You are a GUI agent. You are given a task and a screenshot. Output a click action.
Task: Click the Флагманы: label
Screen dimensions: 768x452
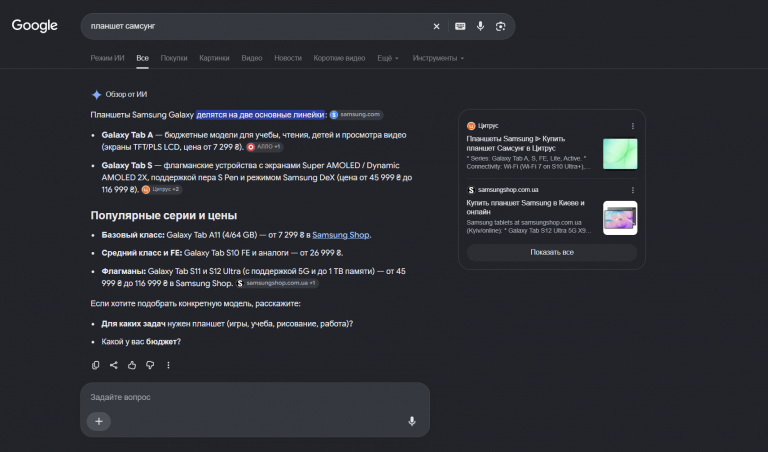coord(123,271)
